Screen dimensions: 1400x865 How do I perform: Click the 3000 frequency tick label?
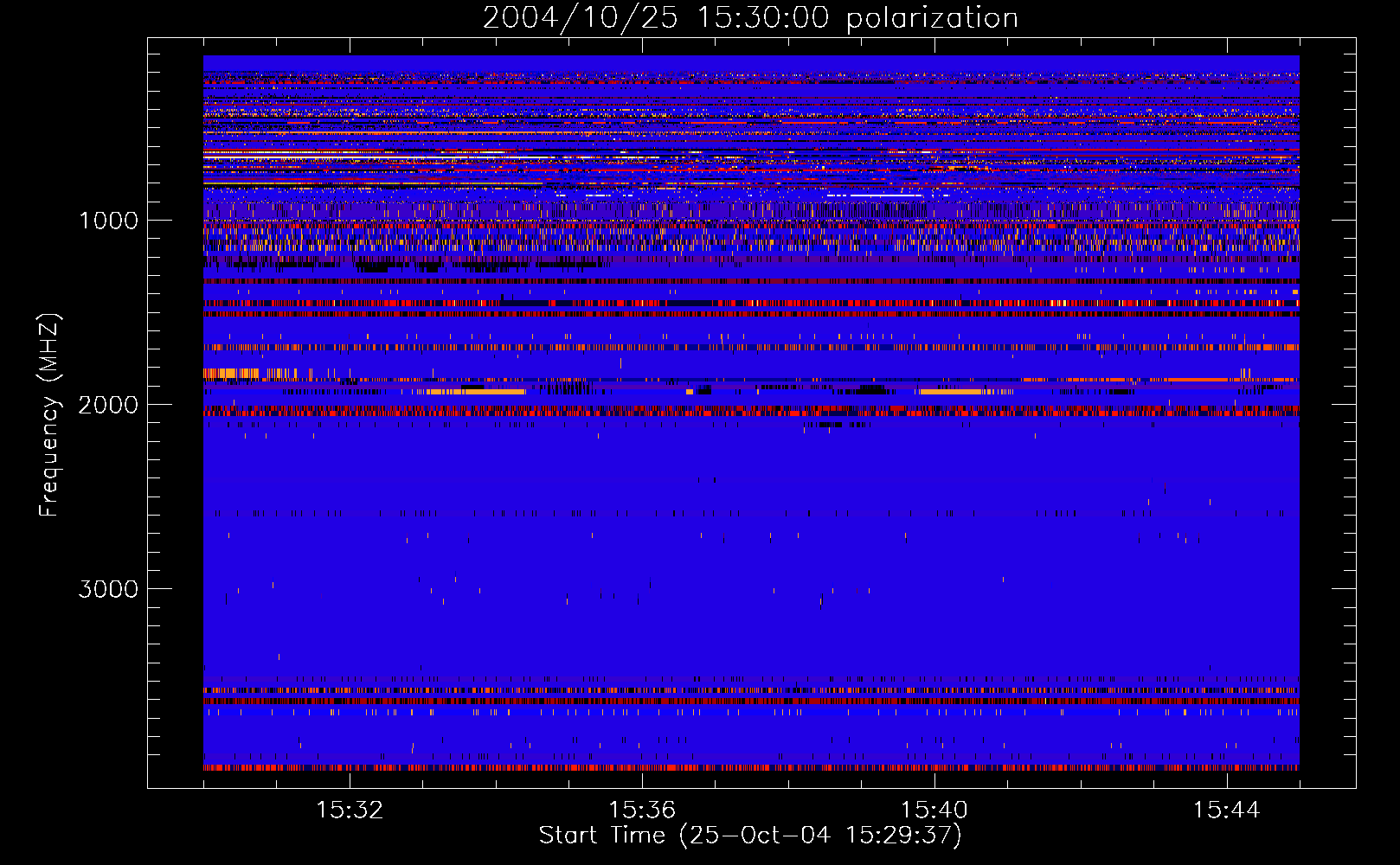tap(108, 589)
